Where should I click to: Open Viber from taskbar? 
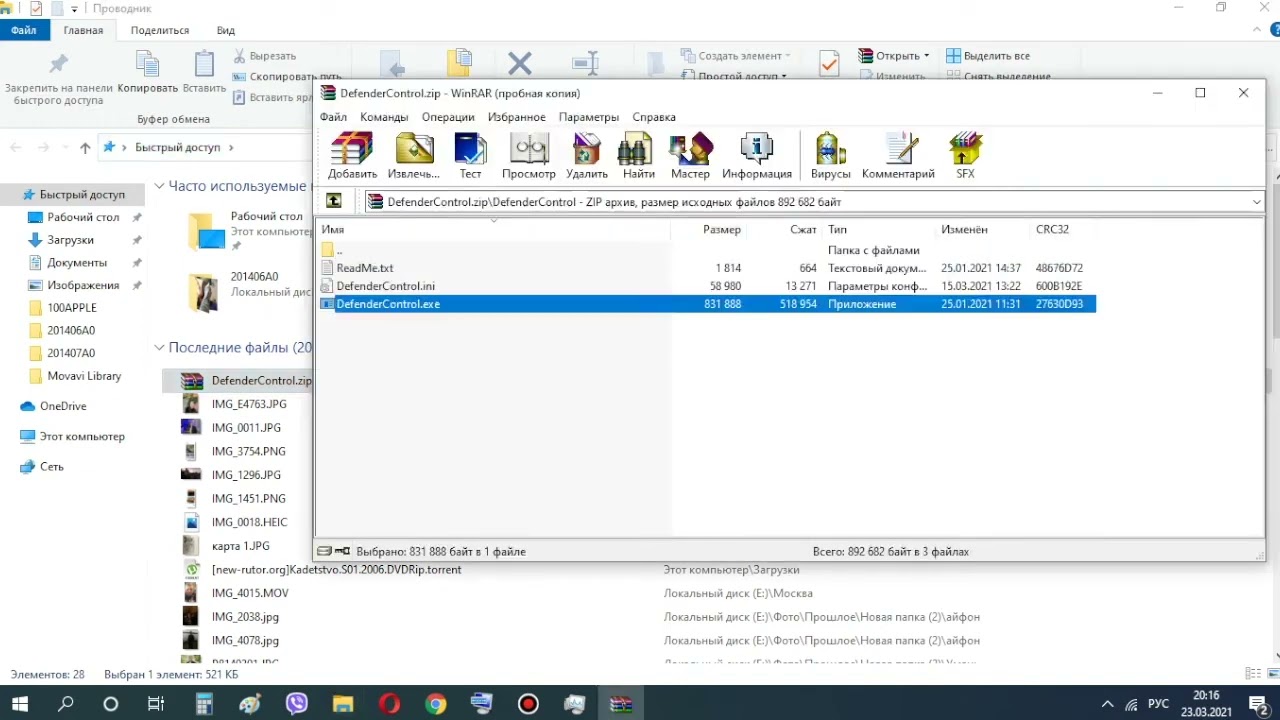pos(297,704)
